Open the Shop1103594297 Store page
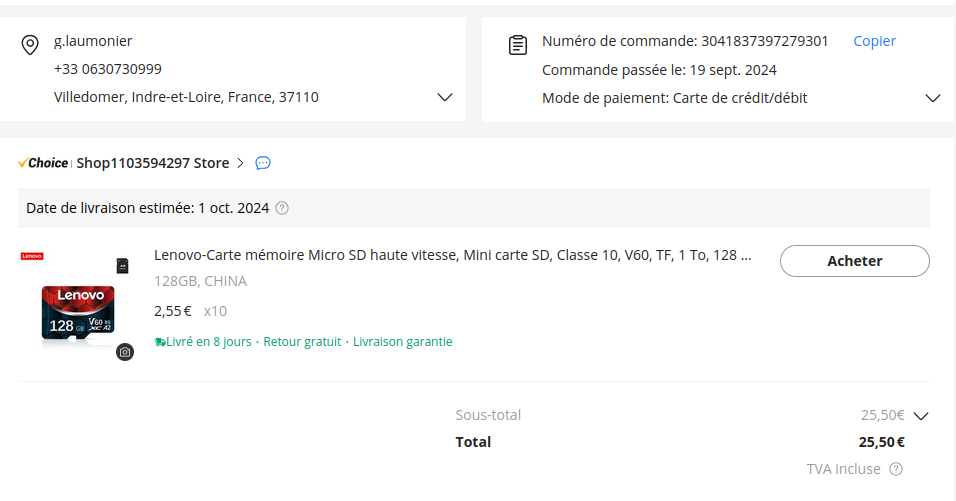 pos(153,163)
